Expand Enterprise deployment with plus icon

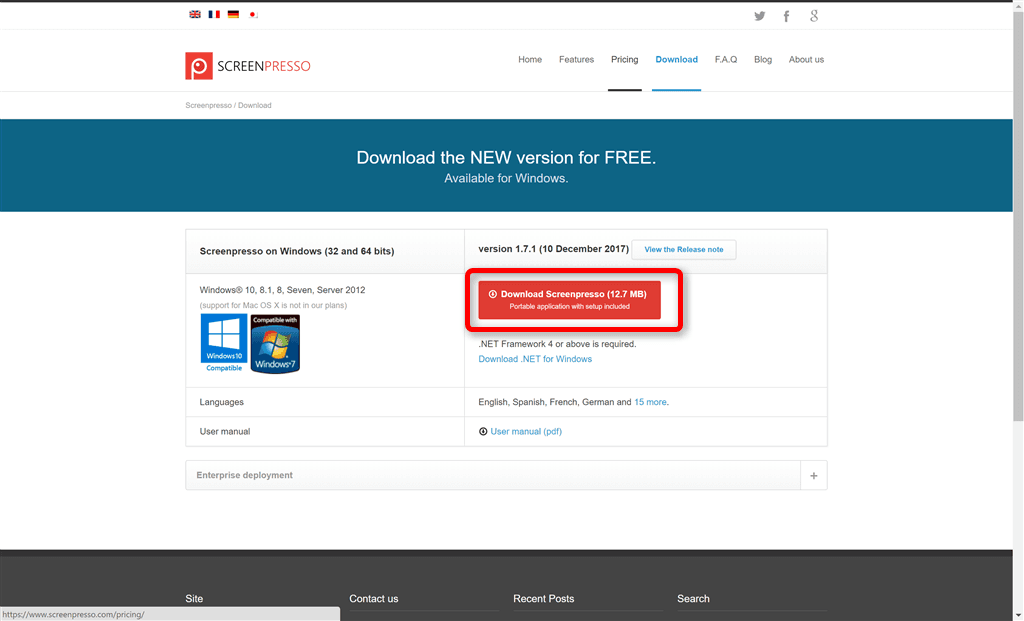(x=814, y=475)
